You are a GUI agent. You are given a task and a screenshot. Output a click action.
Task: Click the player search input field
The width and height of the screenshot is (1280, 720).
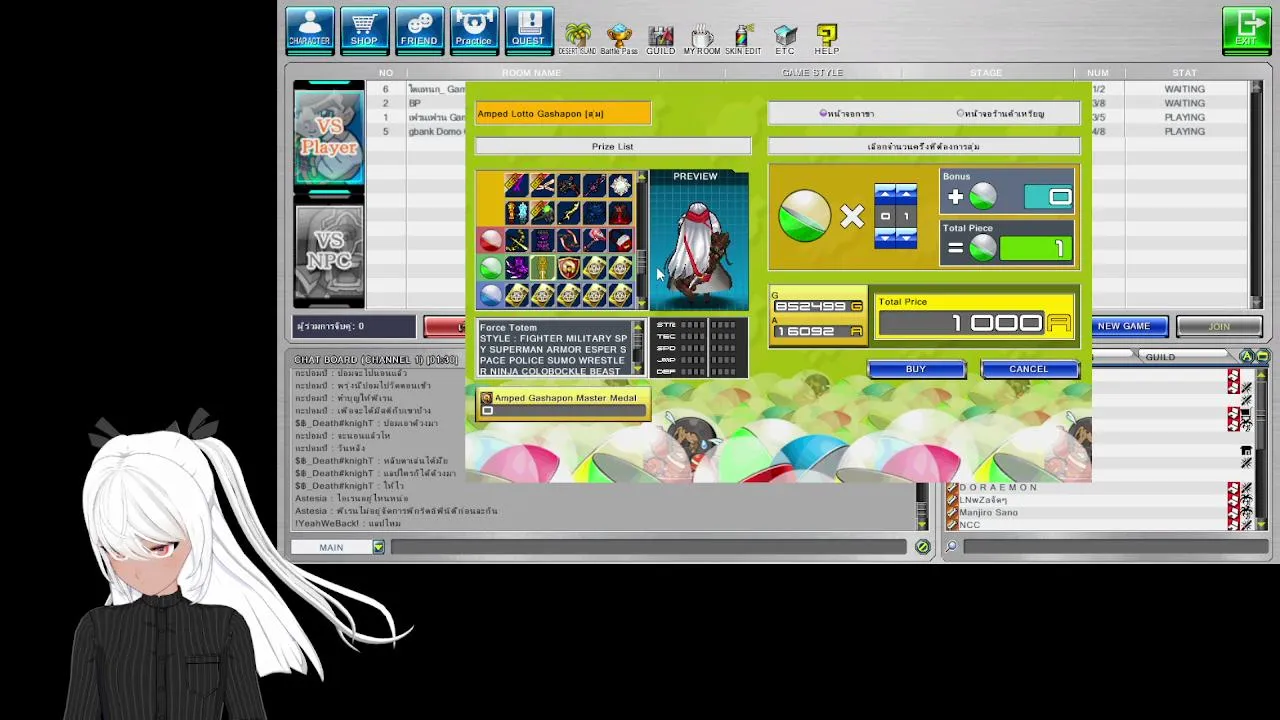[x=1115, y=547]
